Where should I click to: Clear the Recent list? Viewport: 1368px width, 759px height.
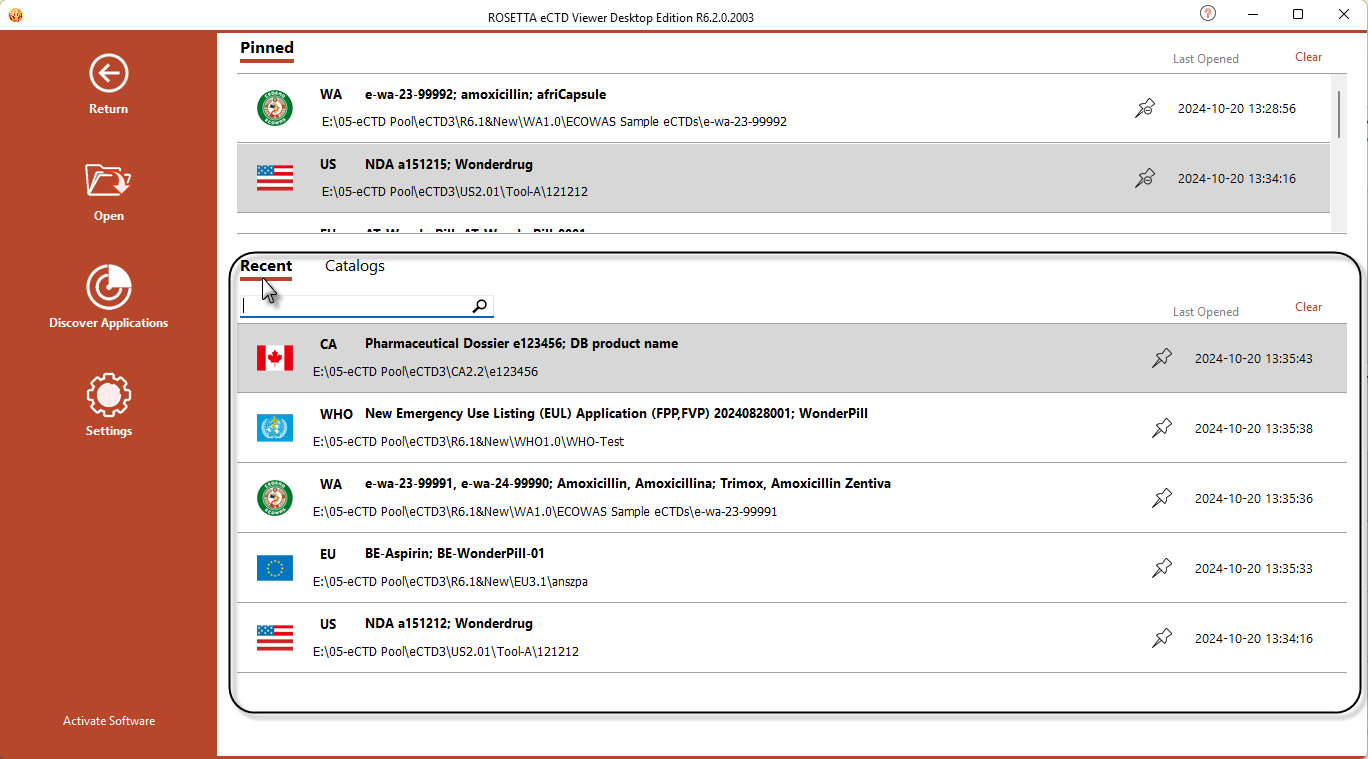tap(1308, 307)
